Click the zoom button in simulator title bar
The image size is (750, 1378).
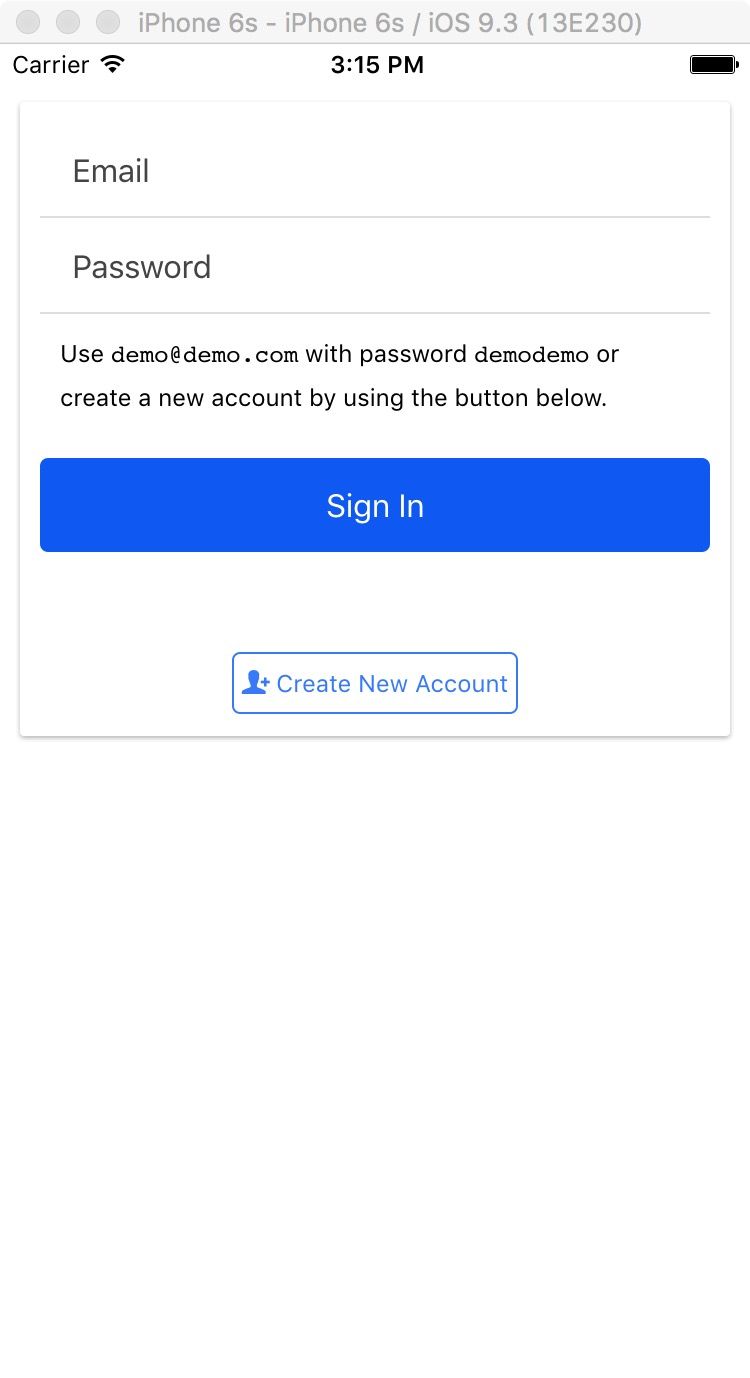107,22
